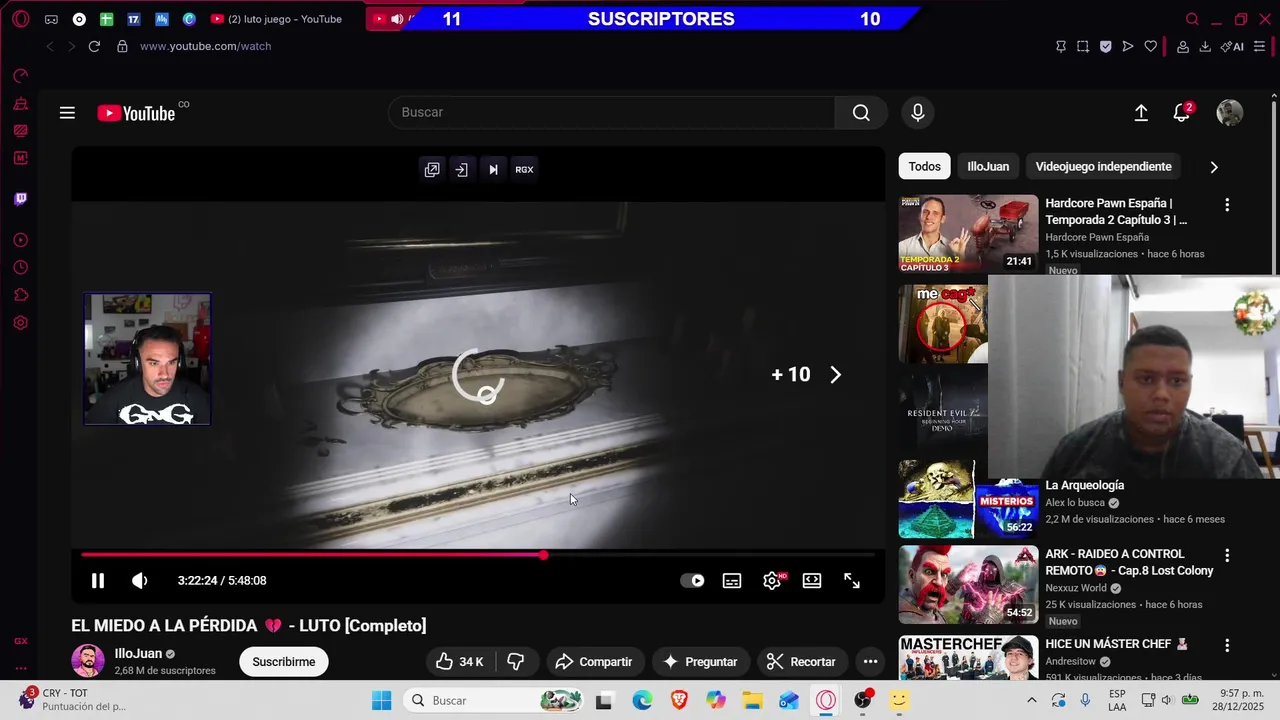This screenshot has height=720, width=1280.
Task: Toggle autoplay switch in player
Action: click(x=692, y=581)
